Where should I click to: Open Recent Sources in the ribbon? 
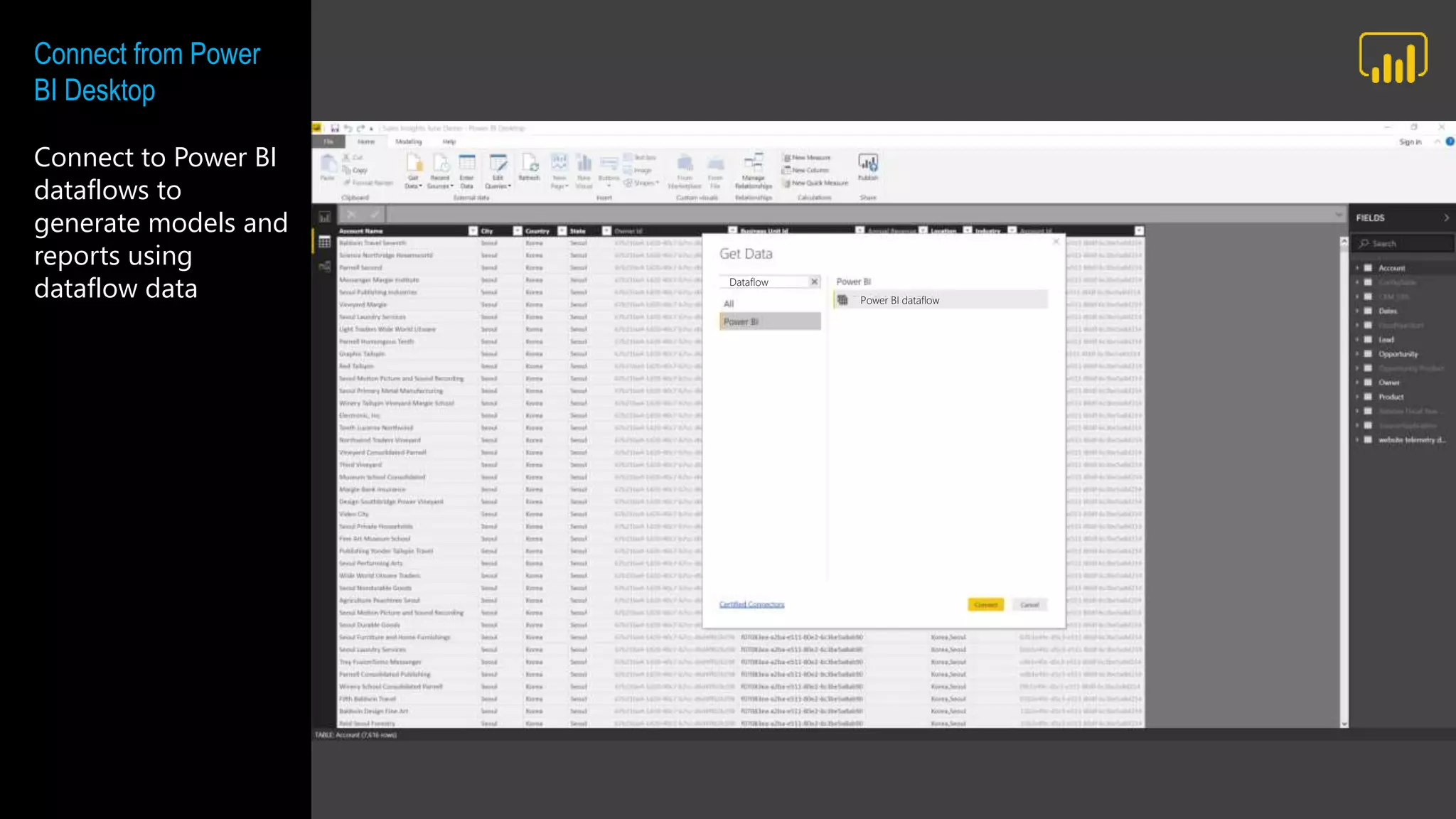click(x=440, y=171)
